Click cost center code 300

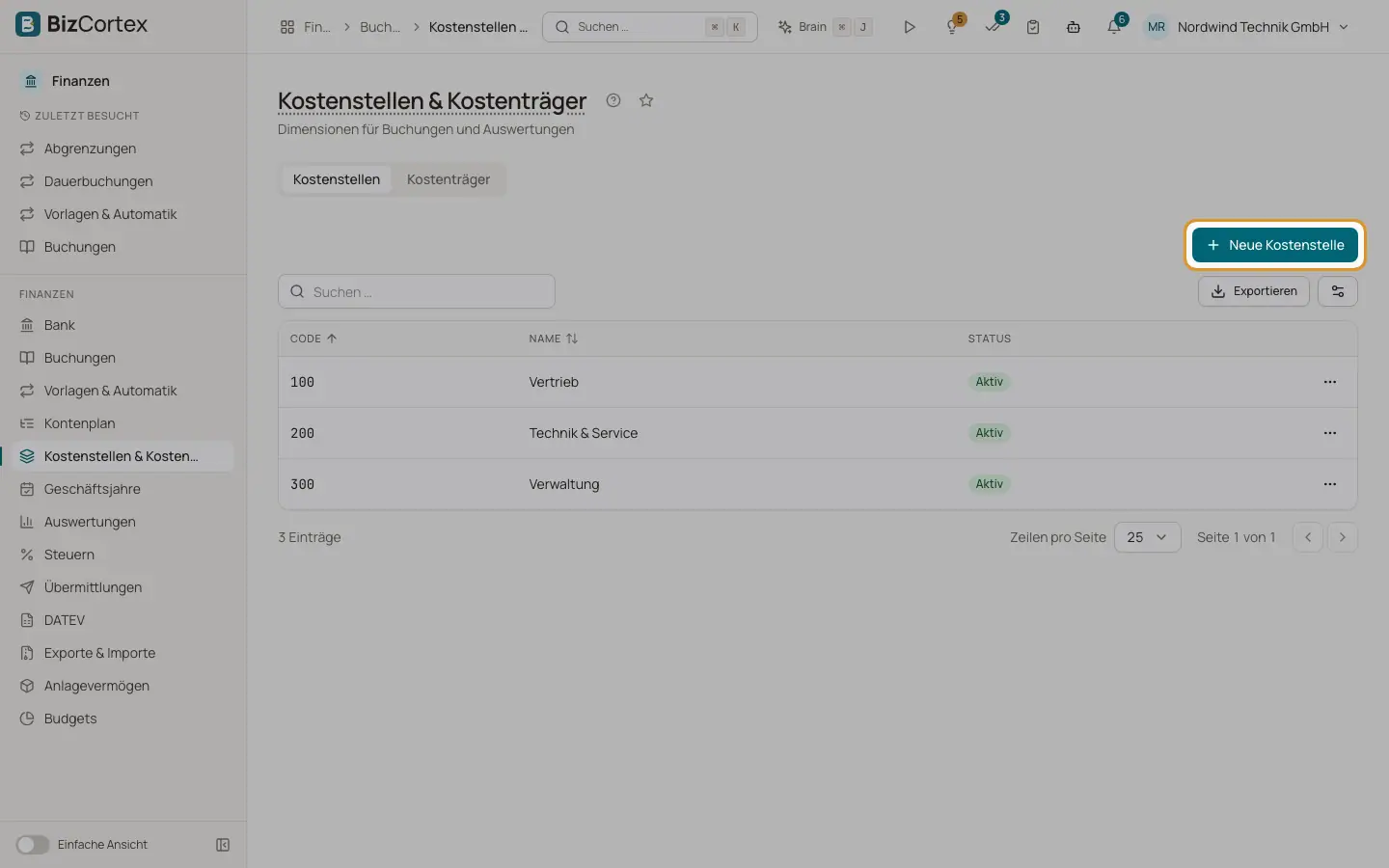click(303, 484)
